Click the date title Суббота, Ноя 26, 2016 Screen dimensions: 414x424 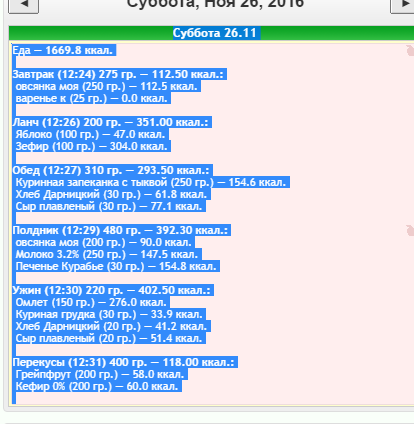point(215,4)
